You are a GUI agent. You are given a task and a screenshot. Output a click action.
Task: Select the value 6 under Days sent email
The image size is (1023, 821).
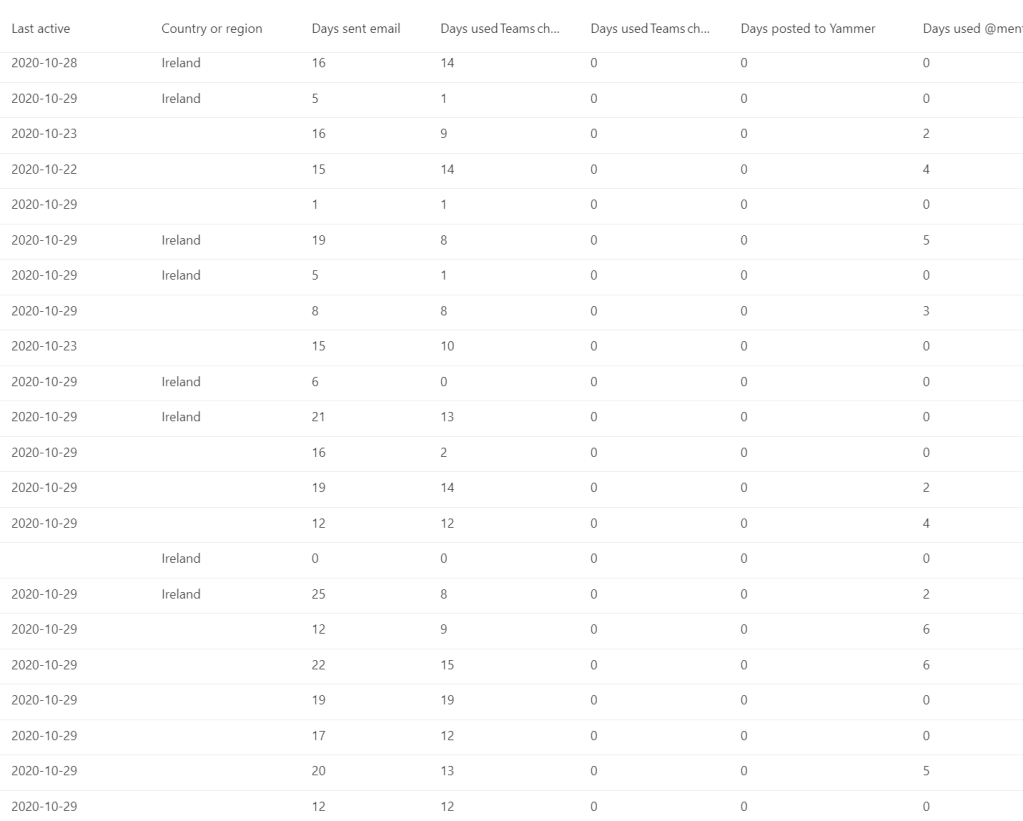(x=315, y=382)
